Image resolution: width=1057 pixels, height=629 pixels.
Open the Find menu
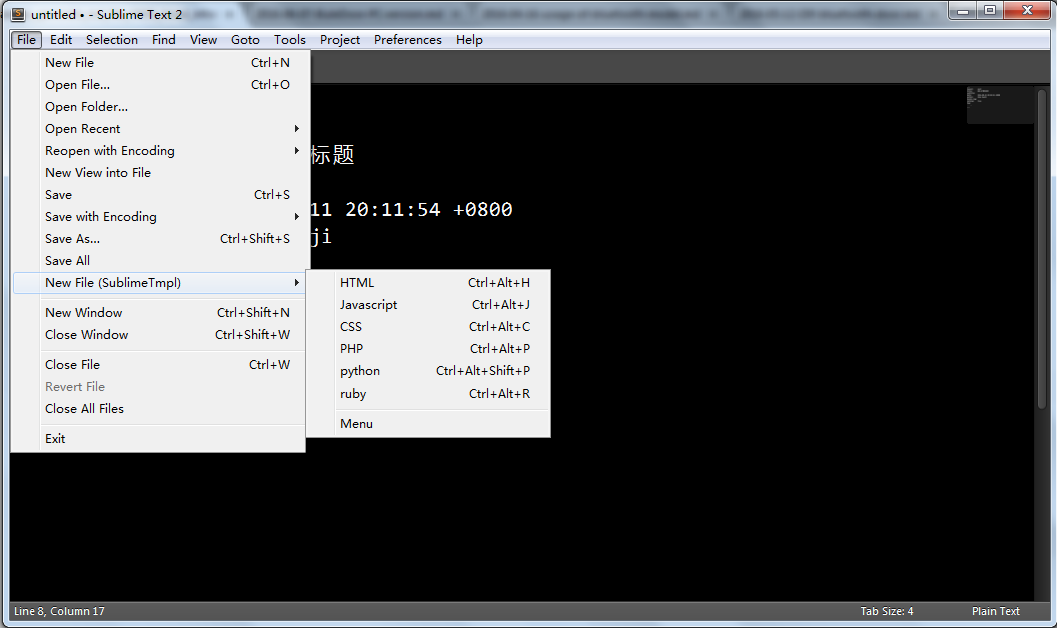[164, 40]
